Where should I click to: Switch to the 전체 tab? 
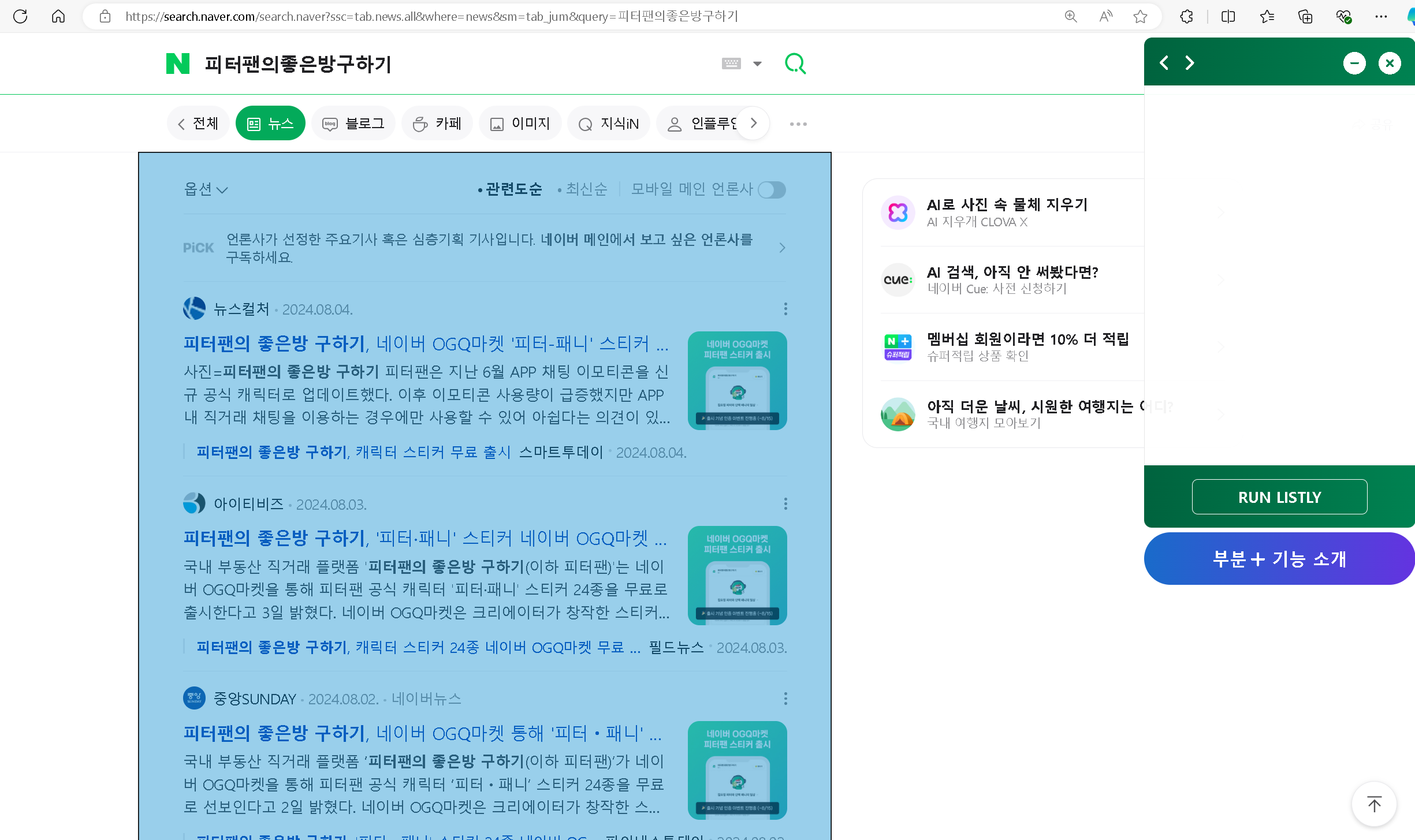point(199,123)
